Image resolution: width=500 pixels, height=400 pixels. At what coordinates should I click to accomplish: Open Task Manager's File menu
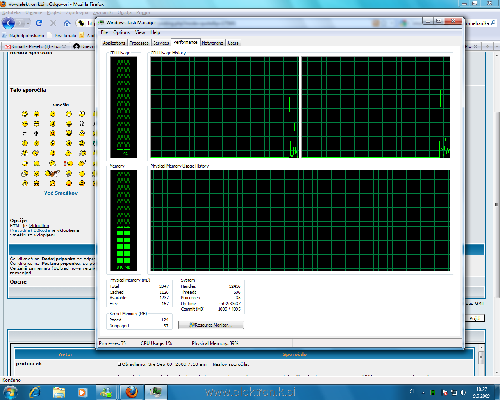[104, 32]
